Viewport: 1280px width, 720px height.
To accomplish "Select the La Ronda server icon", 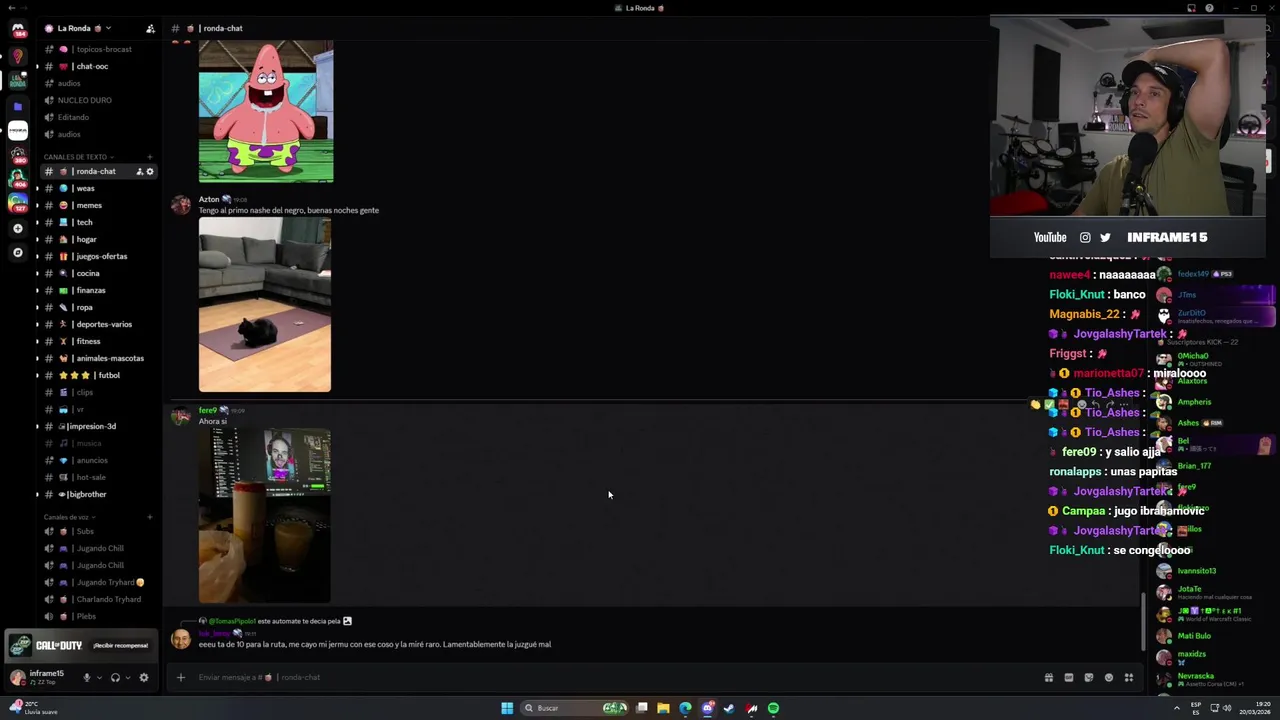I will [x=18, y=80].
